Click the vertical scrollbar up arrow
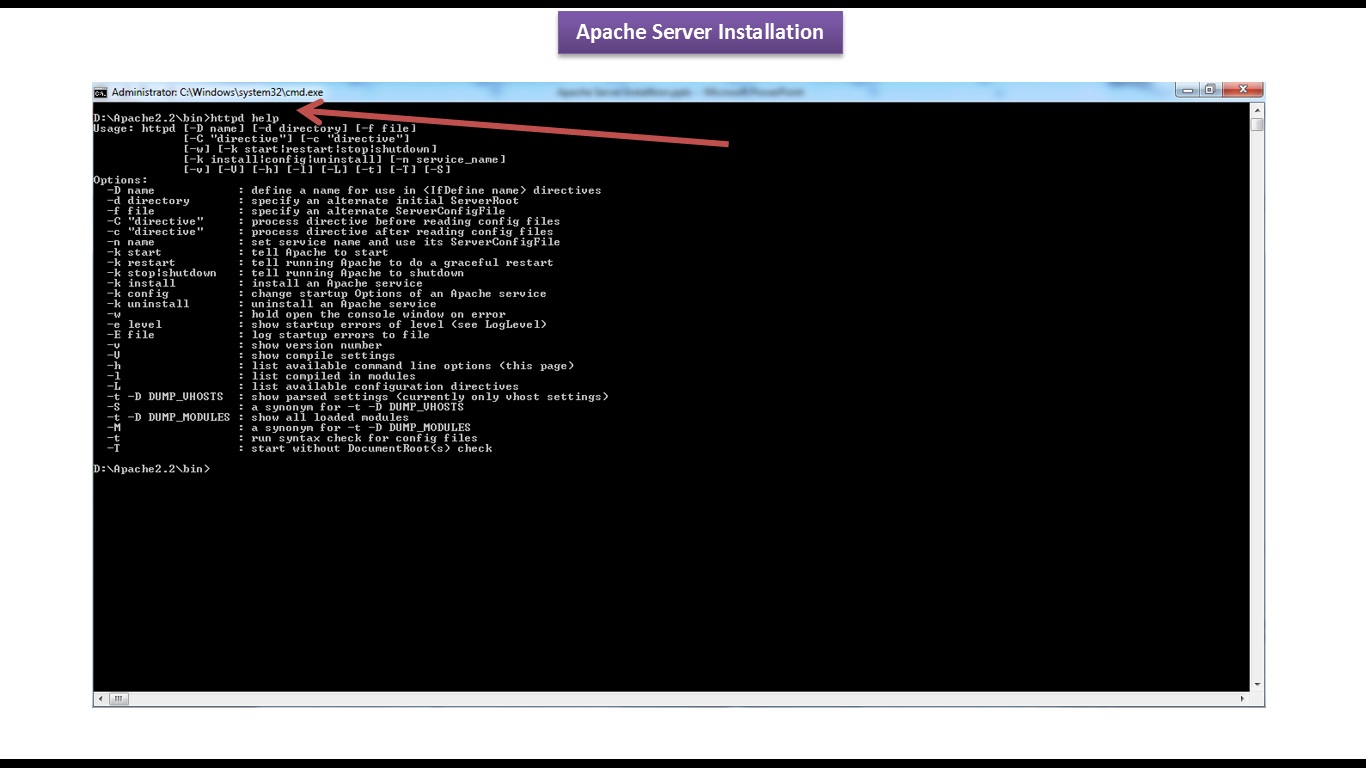Viewport: 1366px width, 768px height. tap(1257, 110)
